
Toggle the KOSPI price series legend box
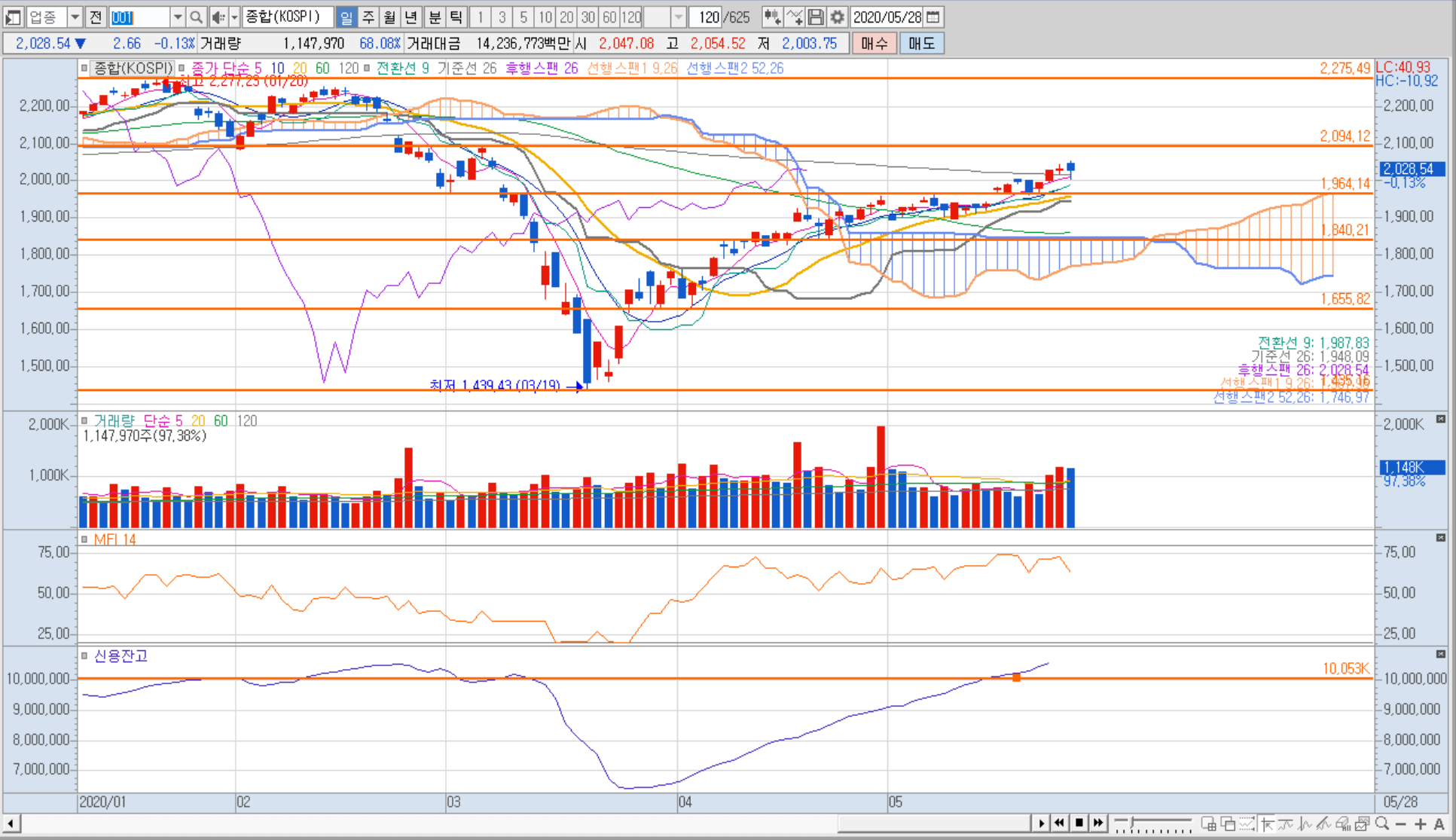(x=84, y=68)
